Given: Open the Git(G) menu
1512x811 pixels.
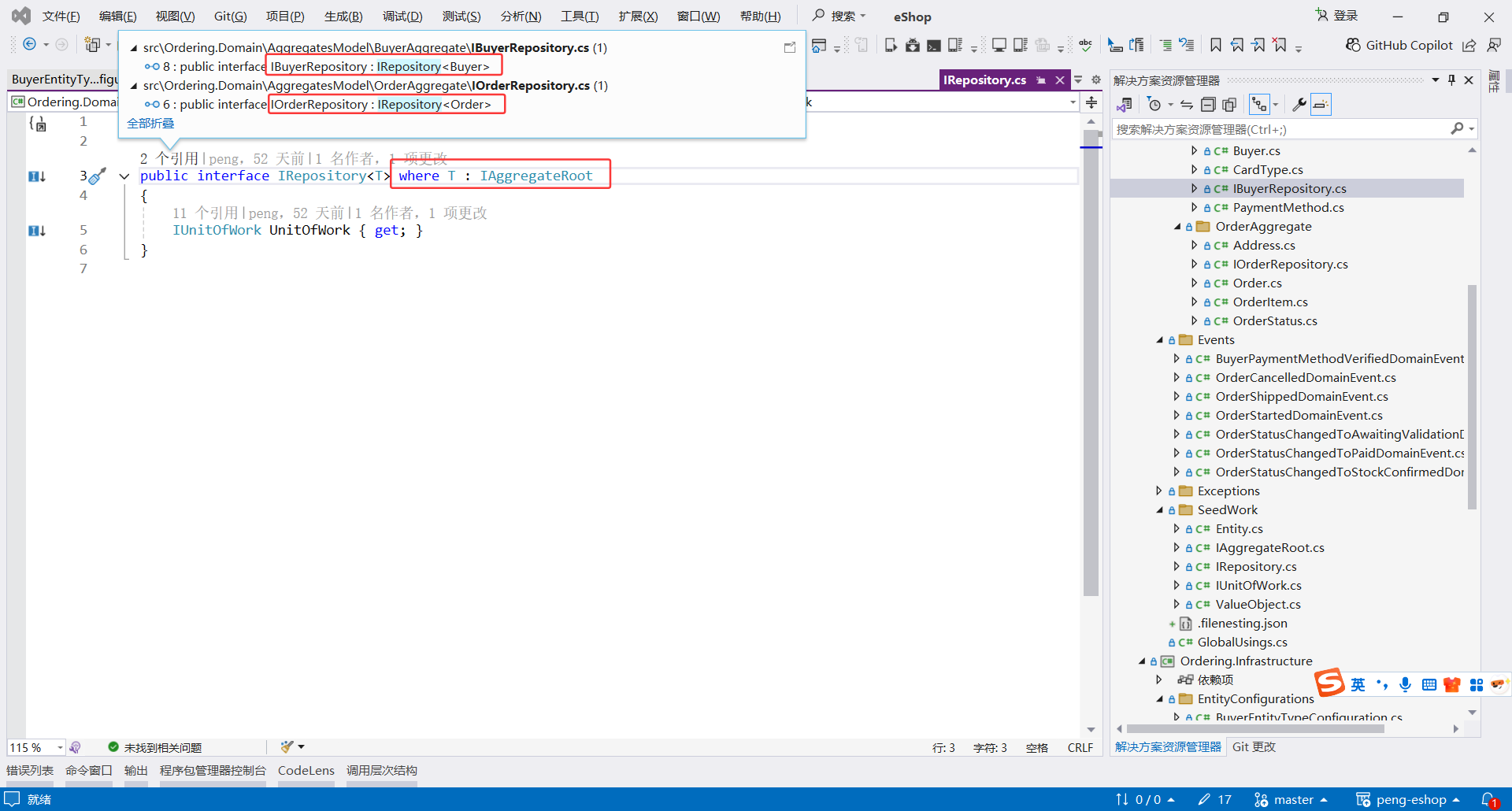Looking at the screenshot, I should coord(231,17).
